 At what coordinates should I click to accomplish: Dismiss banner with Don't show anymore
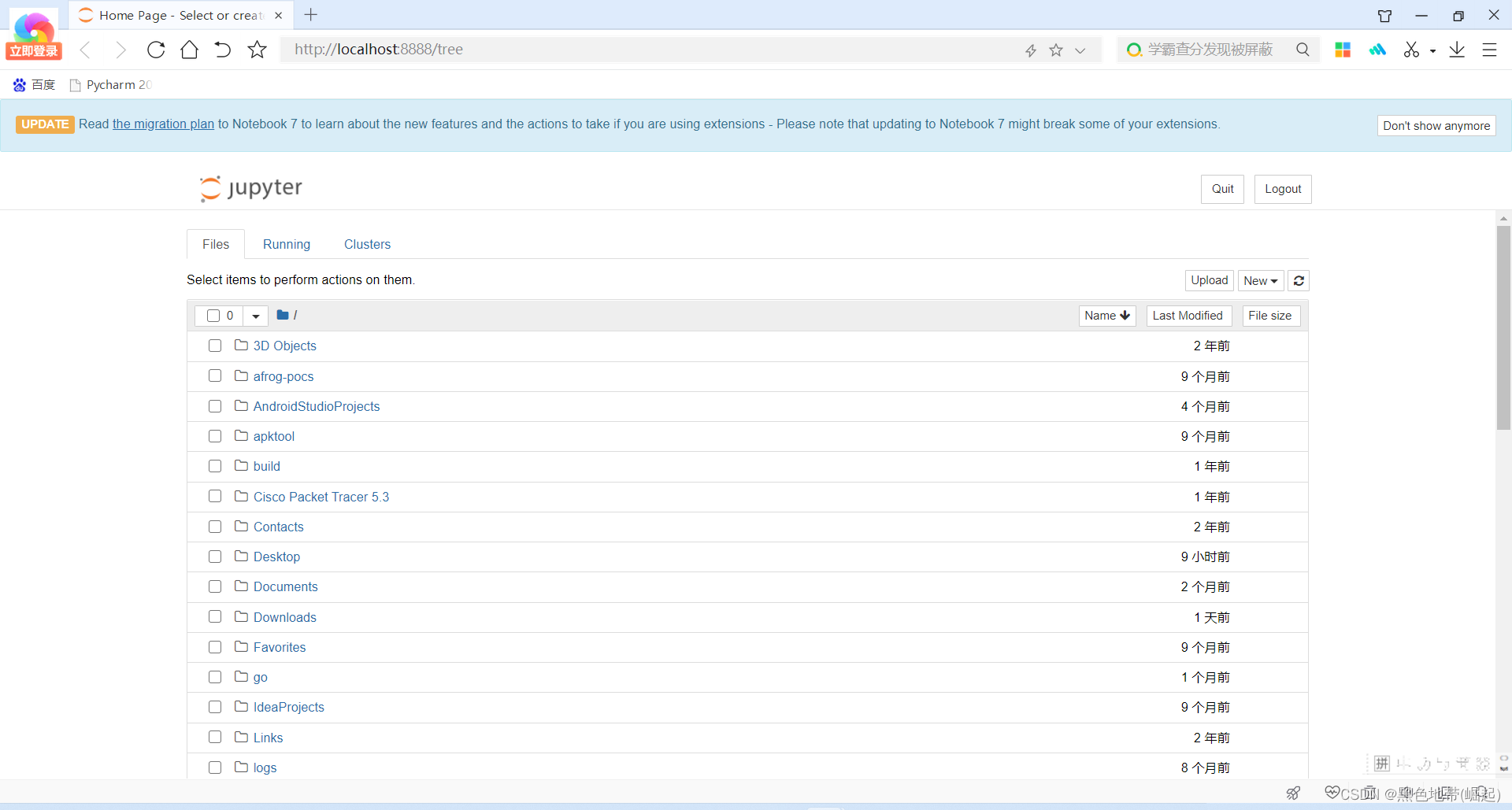tap(1436, 125)
